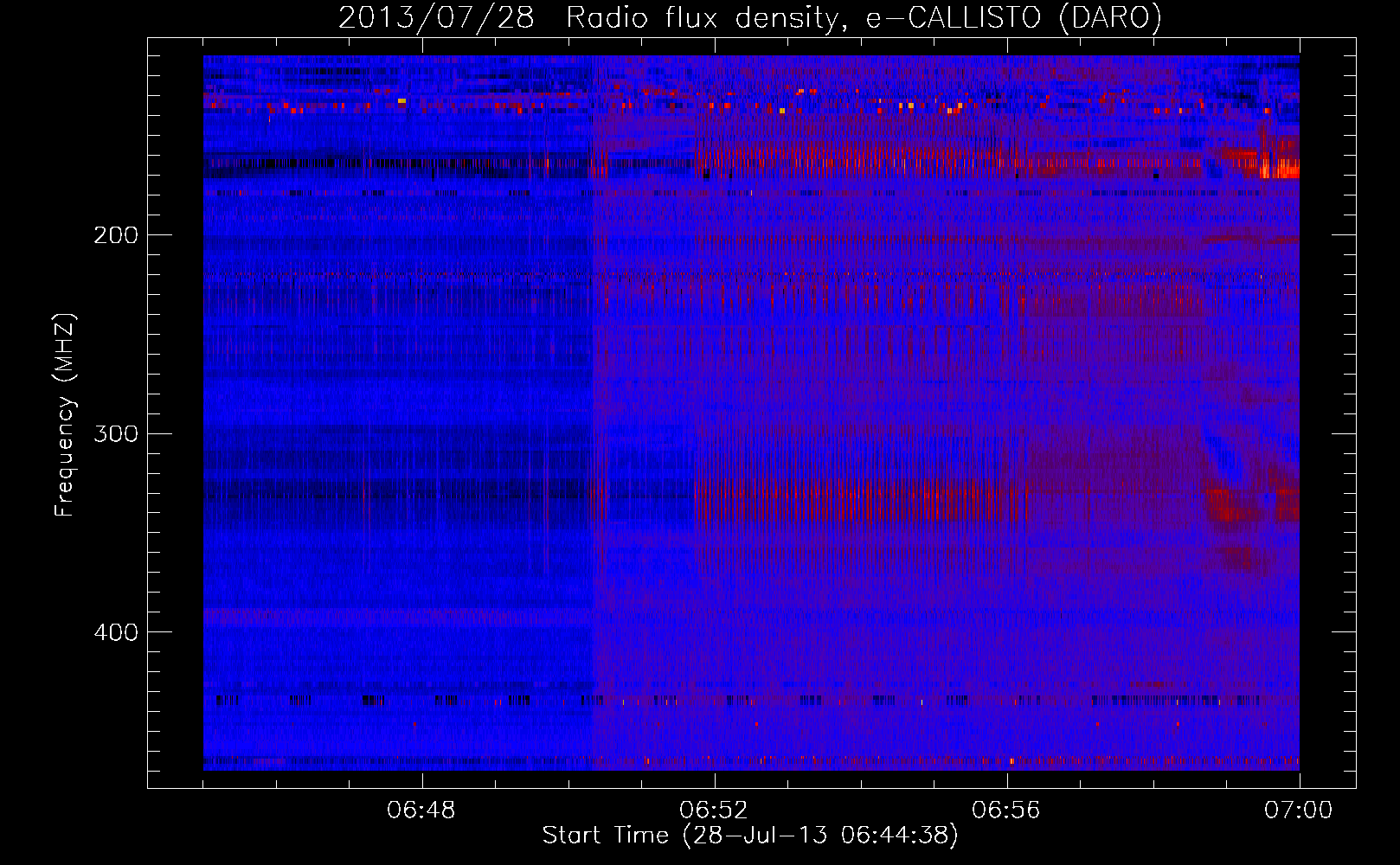This screenshot has width=1400, height=865.
Task: Click the '200' frequency tick label
Action: [116, 235]
